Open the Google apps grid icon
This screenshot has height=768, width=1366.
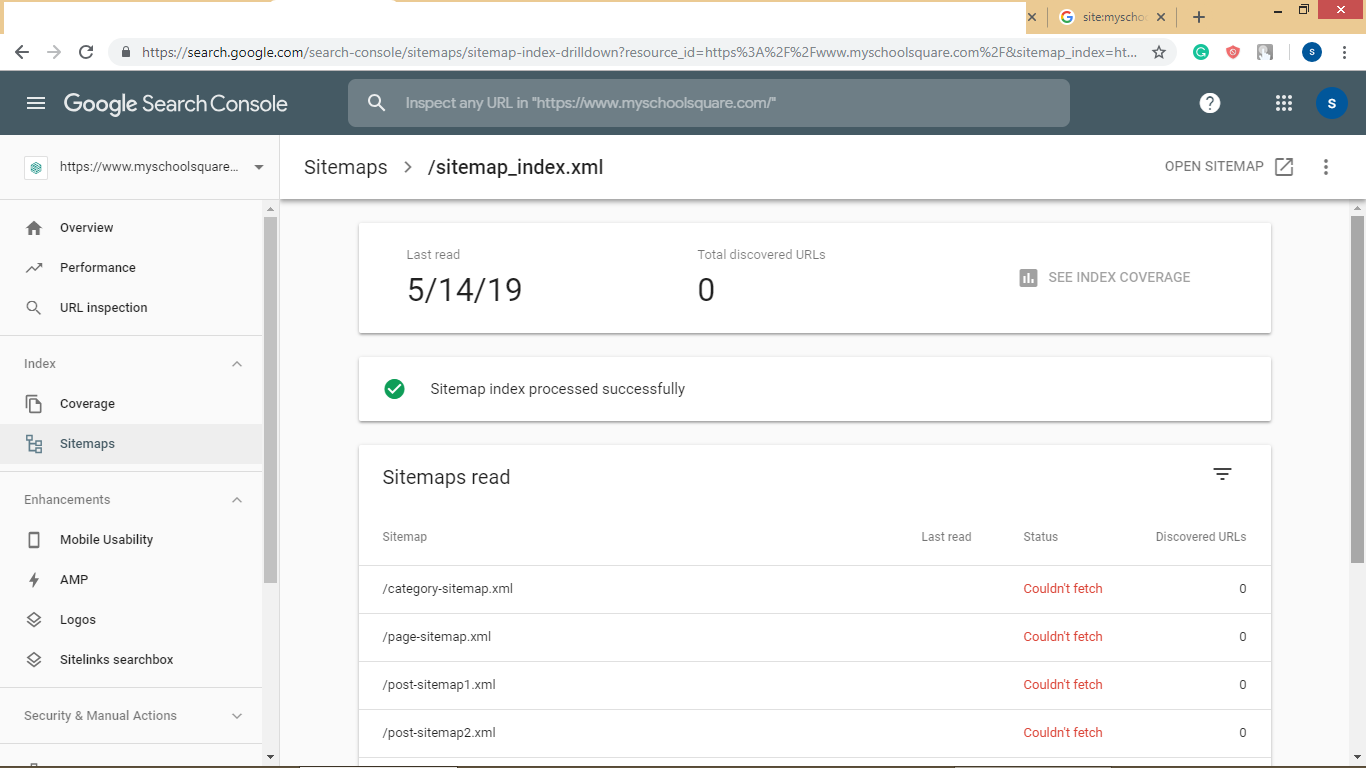[x=1284, y=103]
